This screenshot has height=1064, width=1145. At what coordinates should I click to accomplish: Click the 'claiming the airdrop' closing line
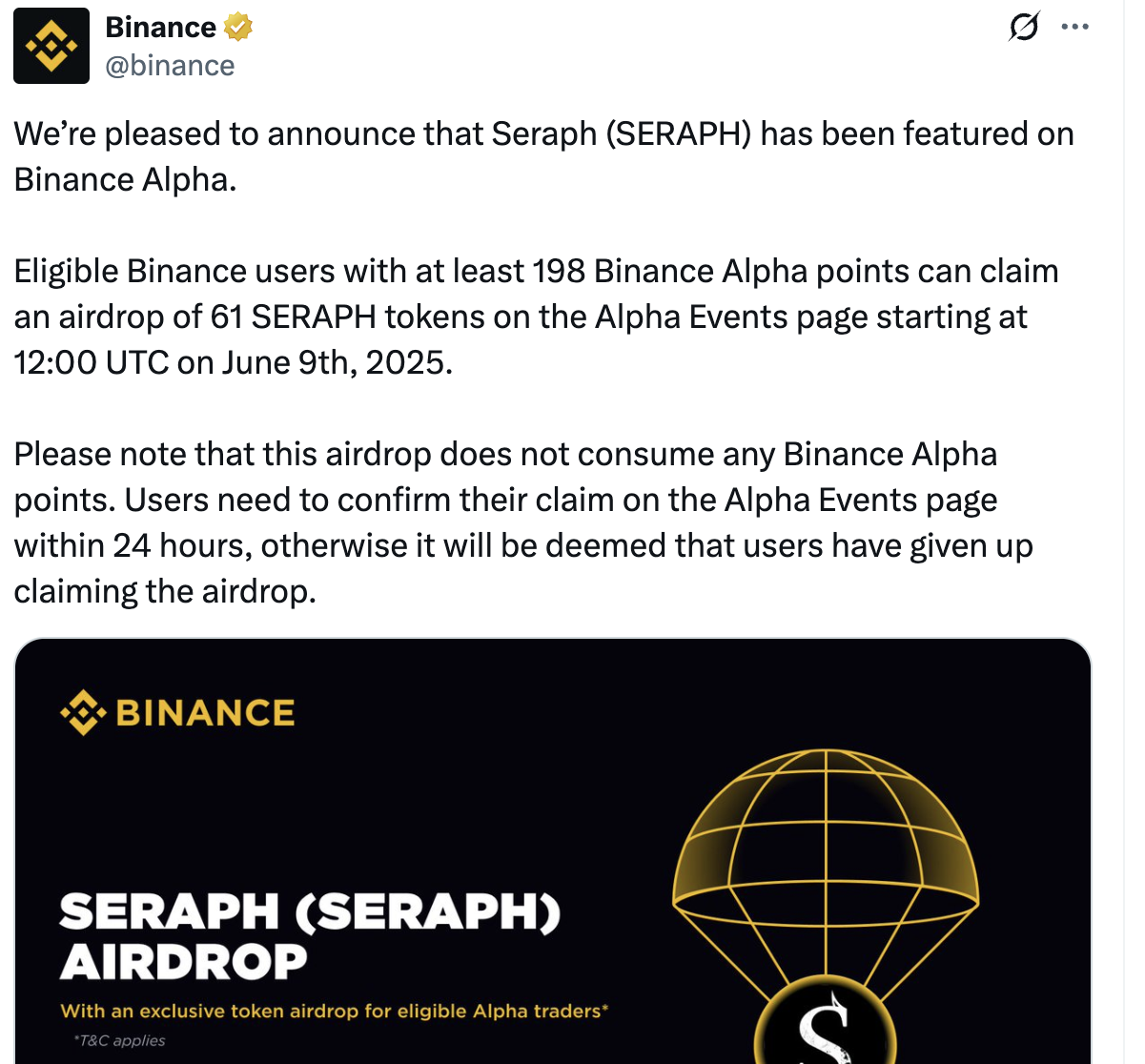[x=165, y=591]
